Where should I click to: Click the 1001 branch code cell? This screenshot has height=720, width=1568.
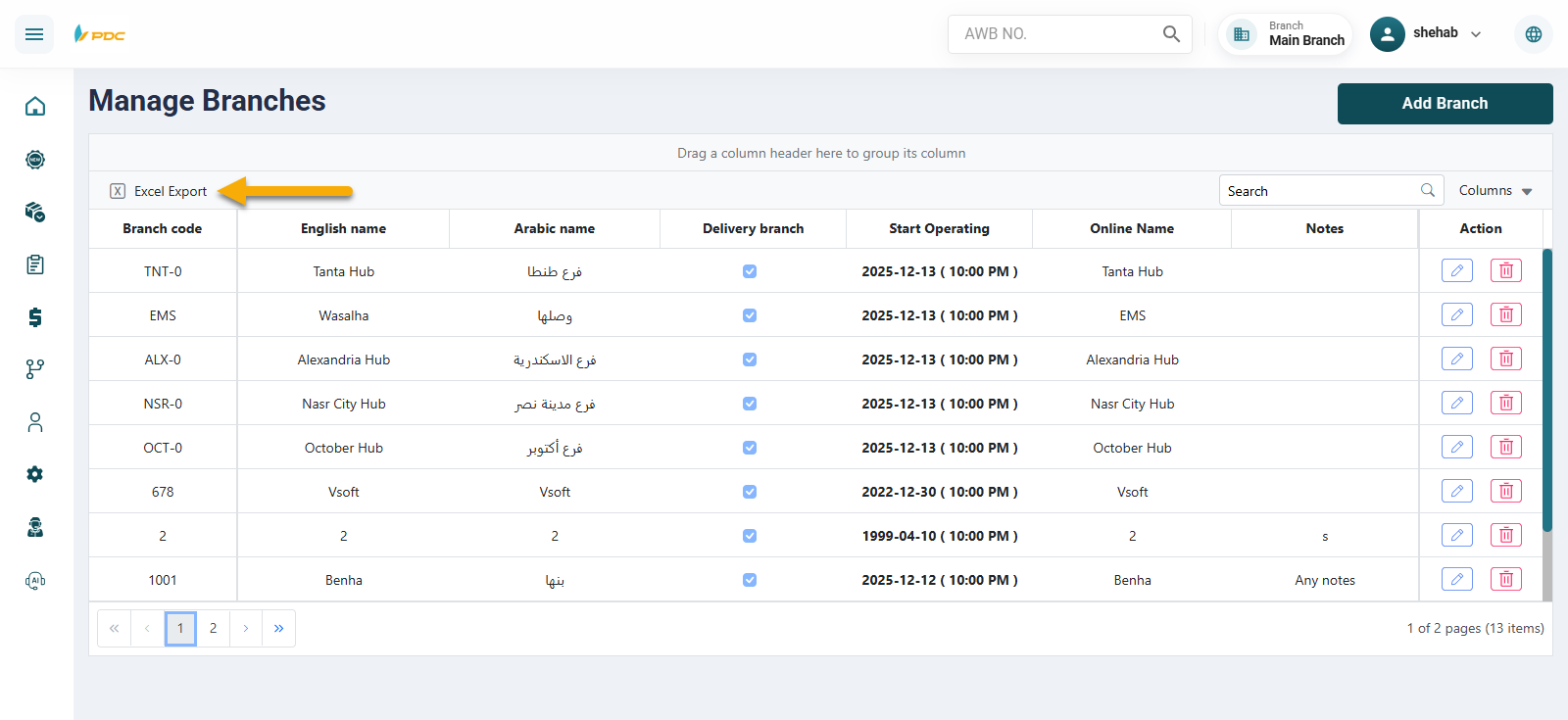click(x=163, y=580)
